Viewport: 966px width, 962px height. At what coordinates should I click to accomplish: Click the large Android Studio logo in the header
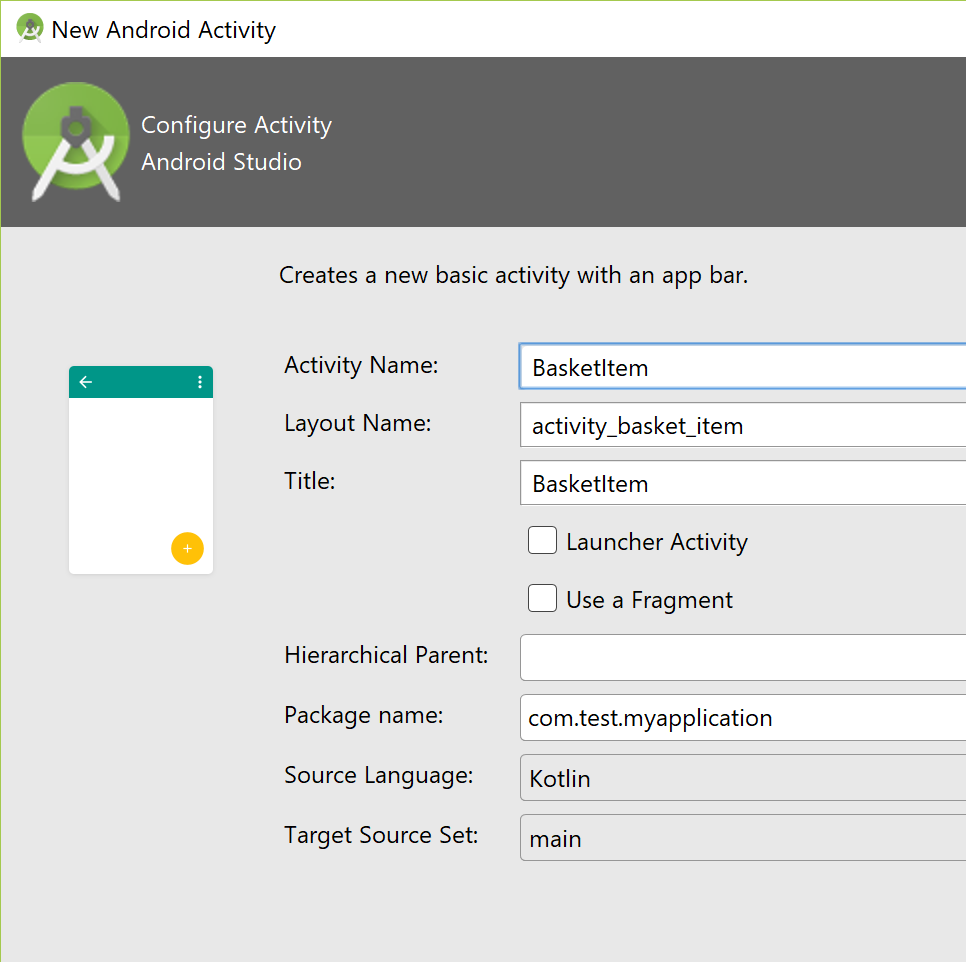tap(76, 141)
